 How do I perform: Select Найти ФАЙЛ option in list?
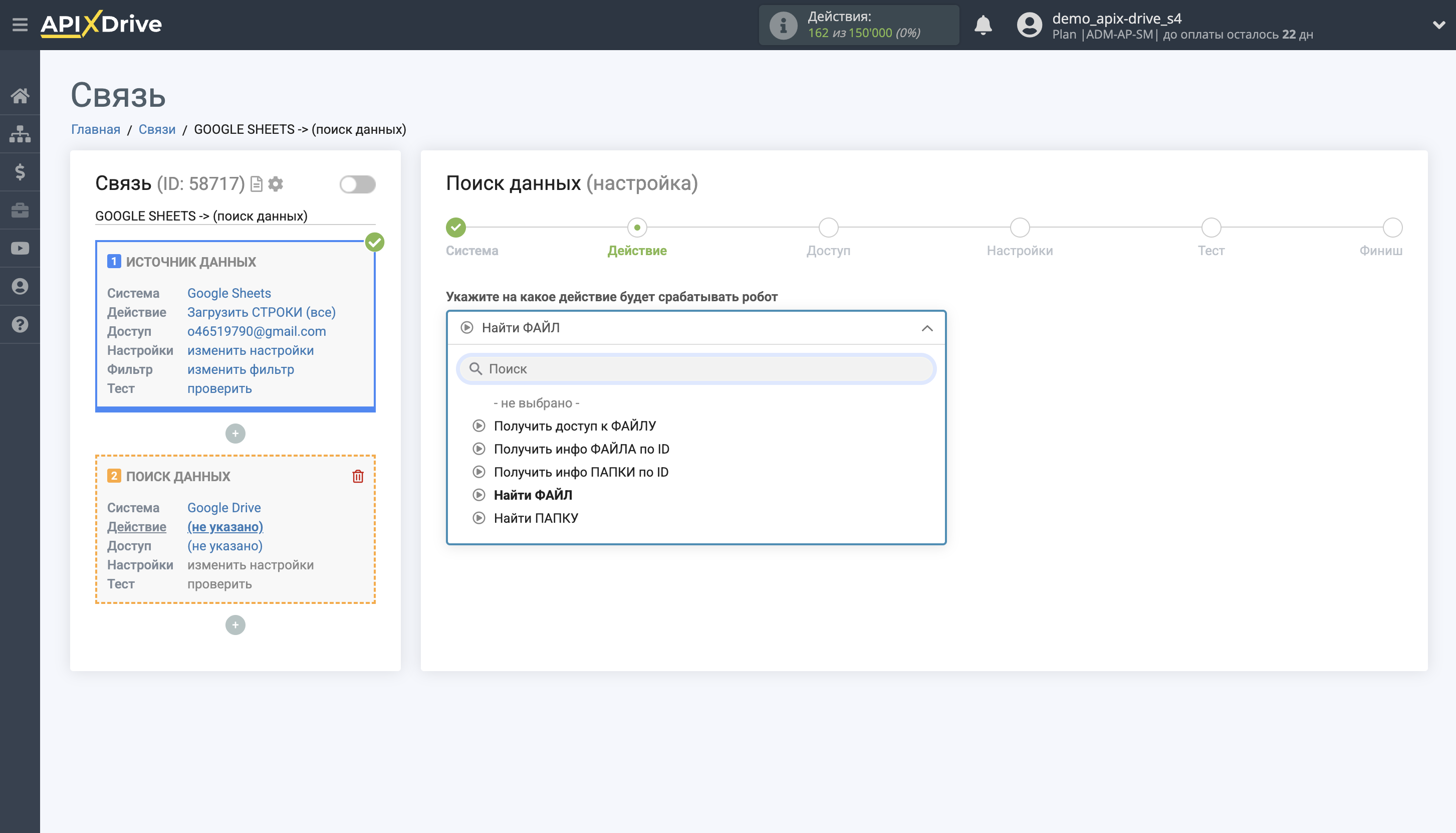coord(533,495)
